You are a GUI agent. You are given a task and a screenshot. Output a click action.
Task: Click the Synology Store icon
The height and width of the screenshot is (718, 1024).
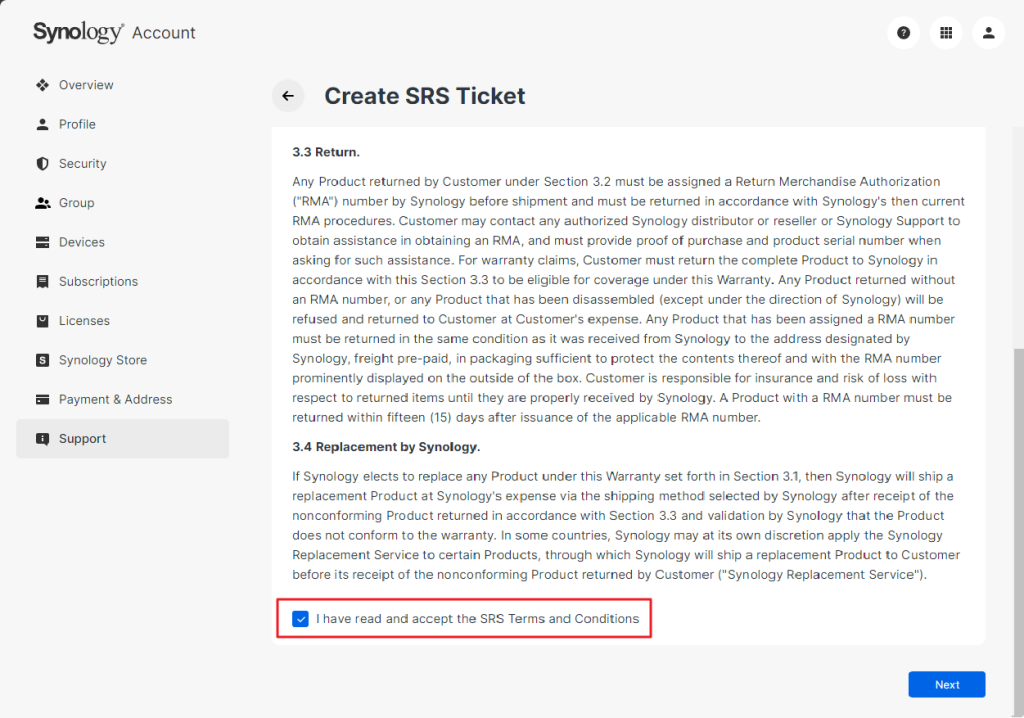42,360
